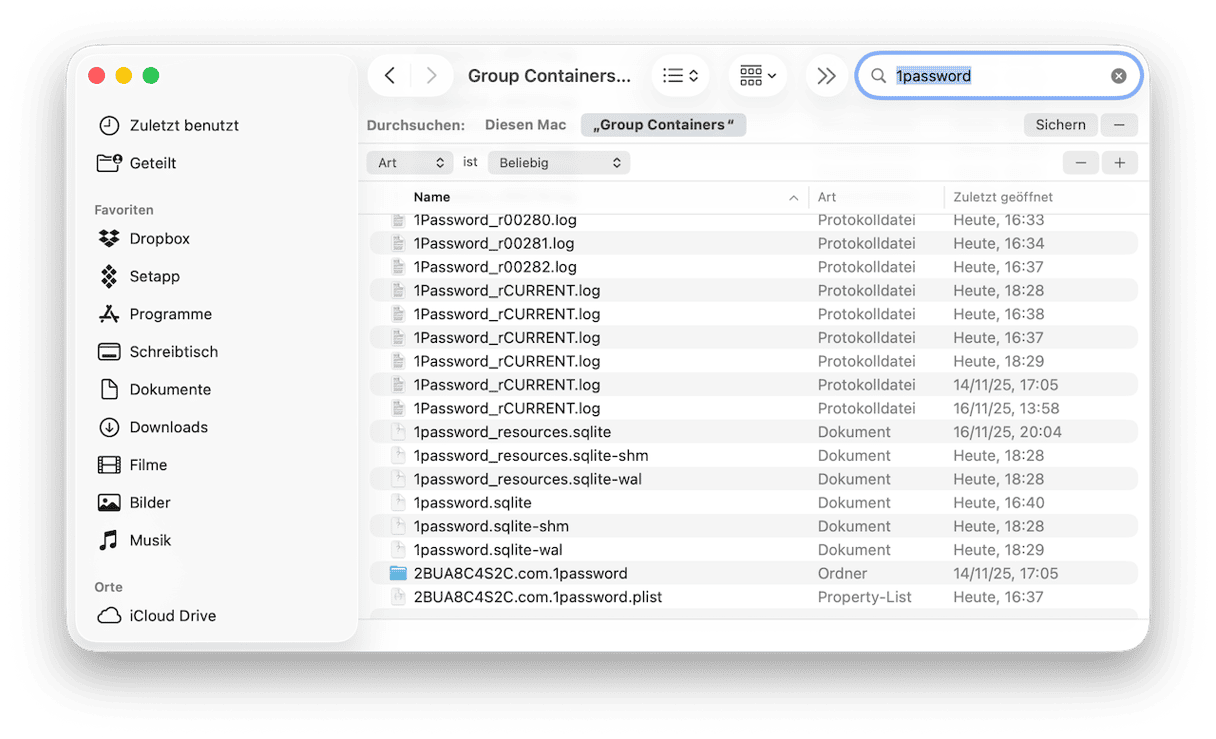Open iCloud Drive location

172,616
